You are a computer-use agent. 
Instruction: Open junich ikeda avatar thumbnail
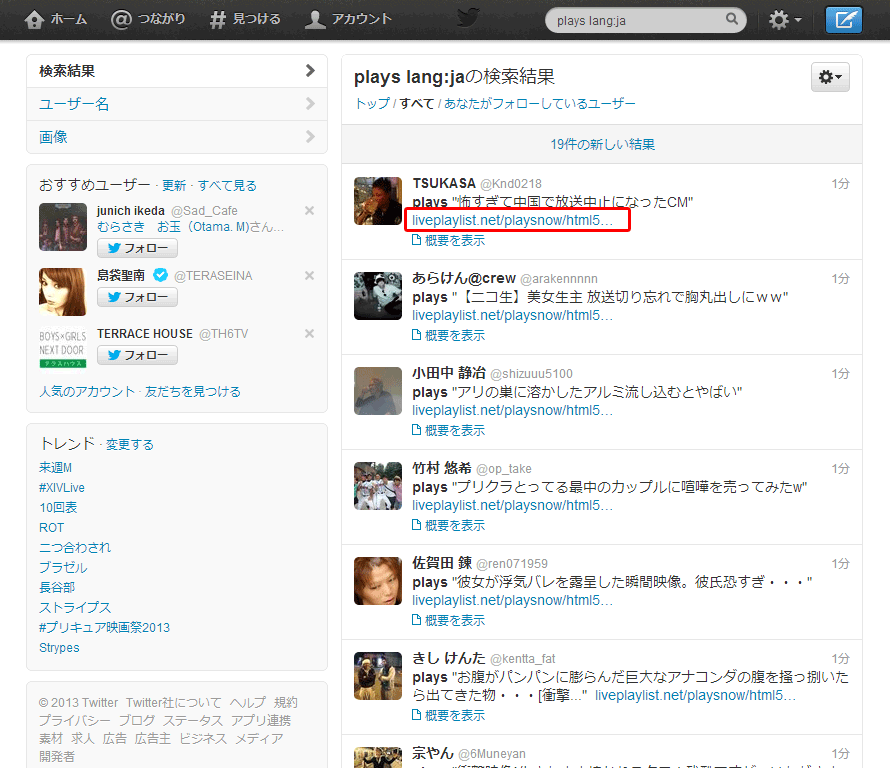(63, 227)
